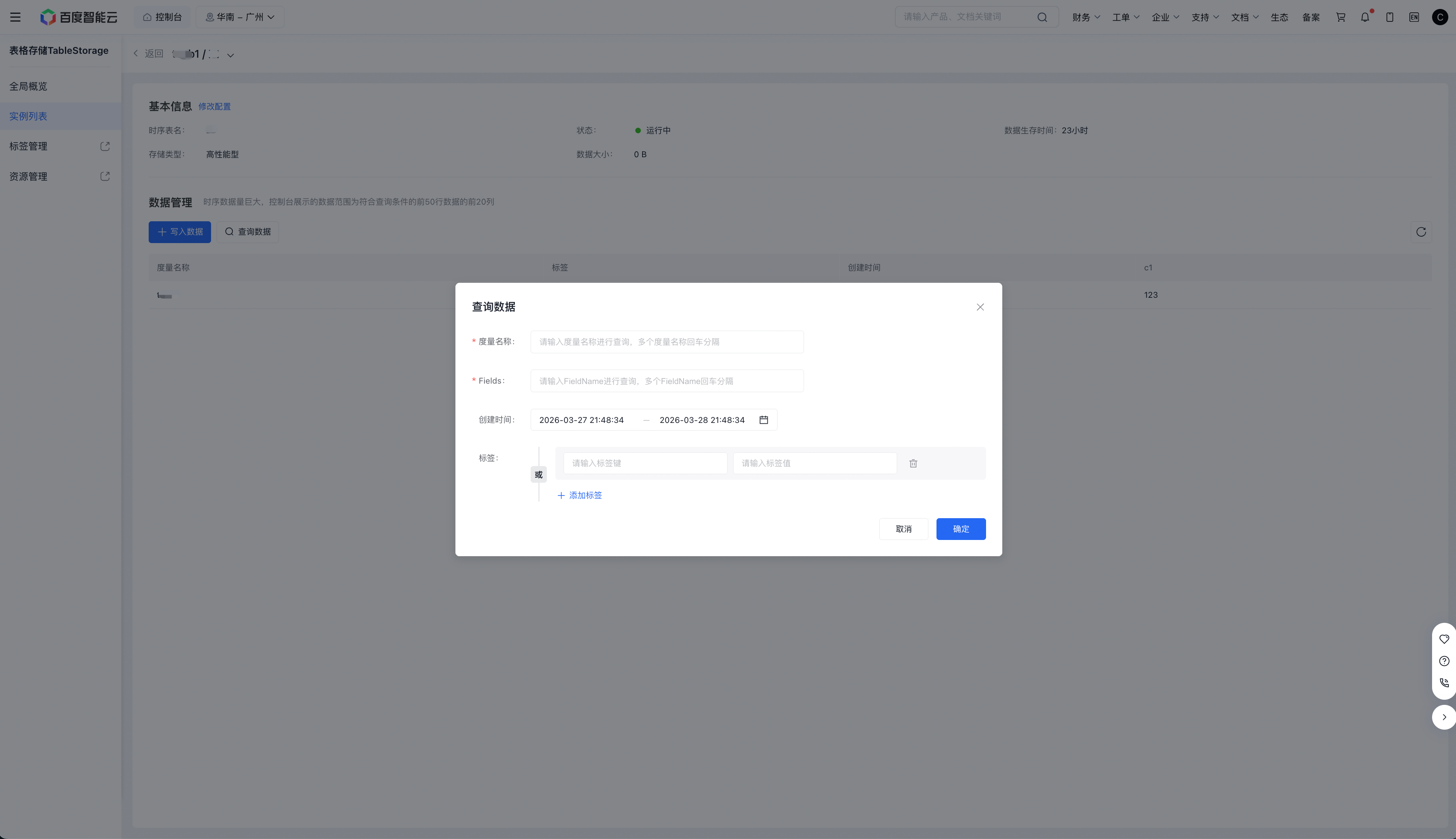Select 标签管理 sidebar item
The image size is (1456, 839).
click(28, 147)
